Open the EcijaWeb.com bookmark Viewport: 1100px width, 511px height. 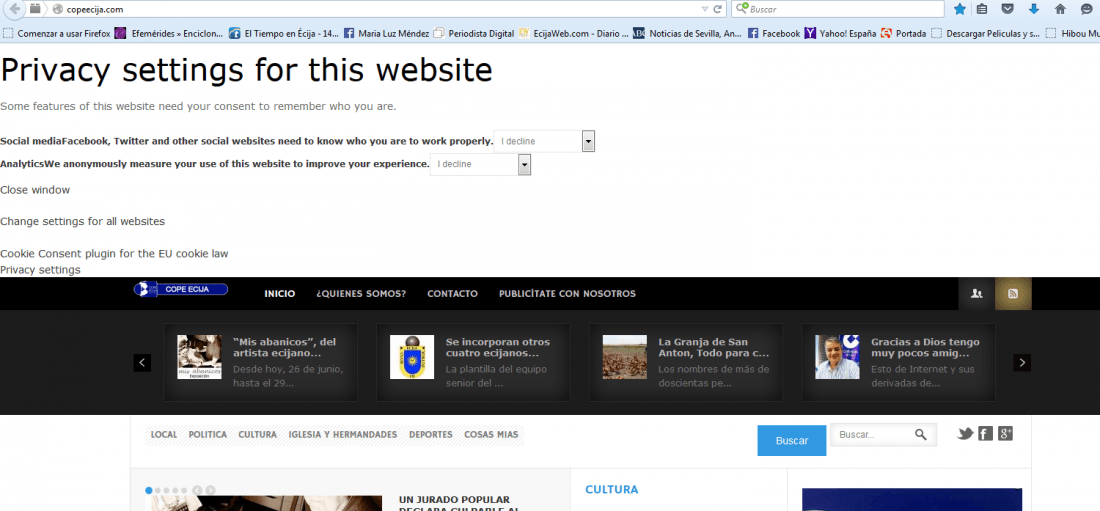[574, 33]
